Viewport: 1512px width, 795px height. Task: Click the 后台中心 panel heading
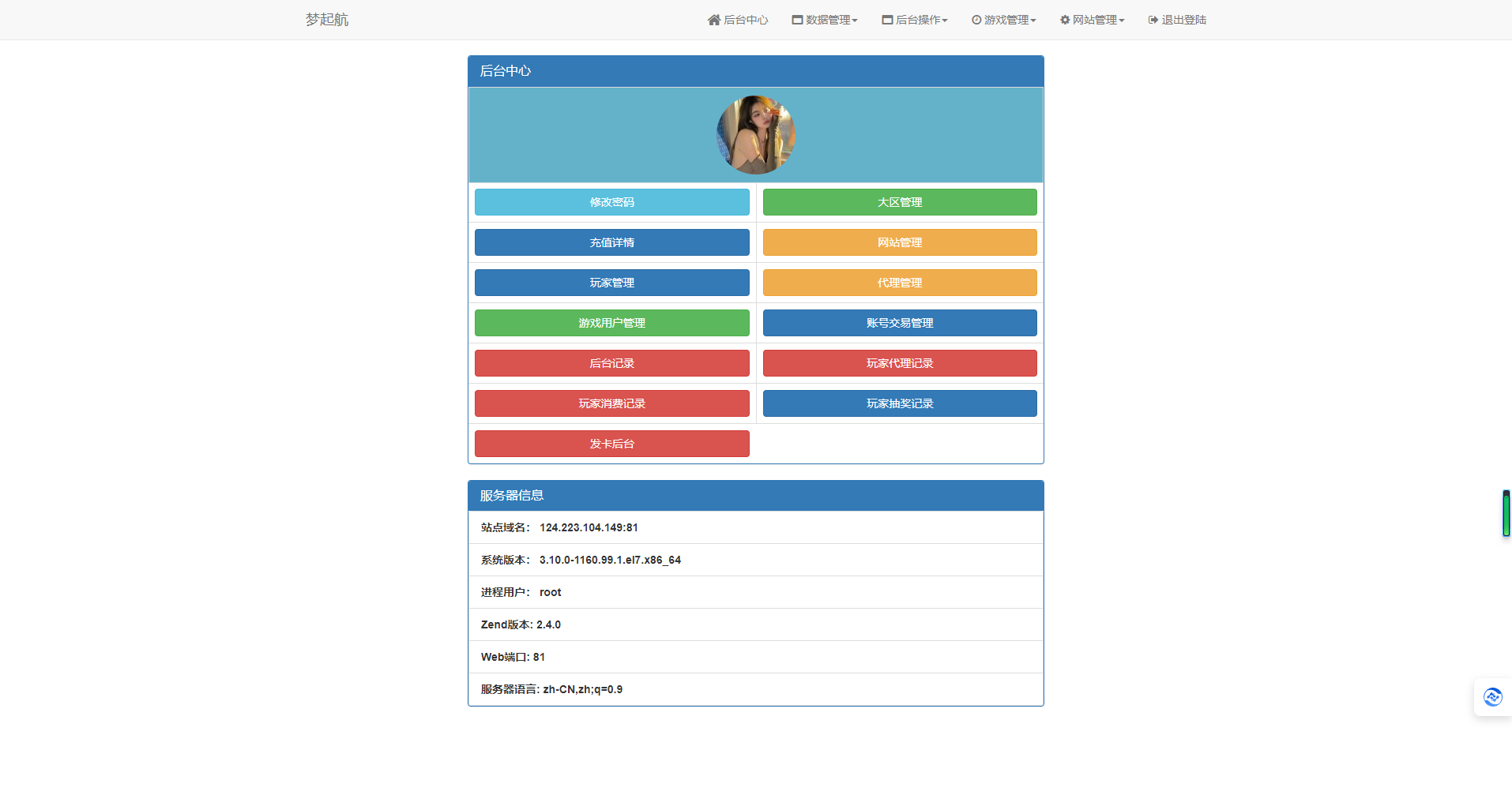point(756,71)
